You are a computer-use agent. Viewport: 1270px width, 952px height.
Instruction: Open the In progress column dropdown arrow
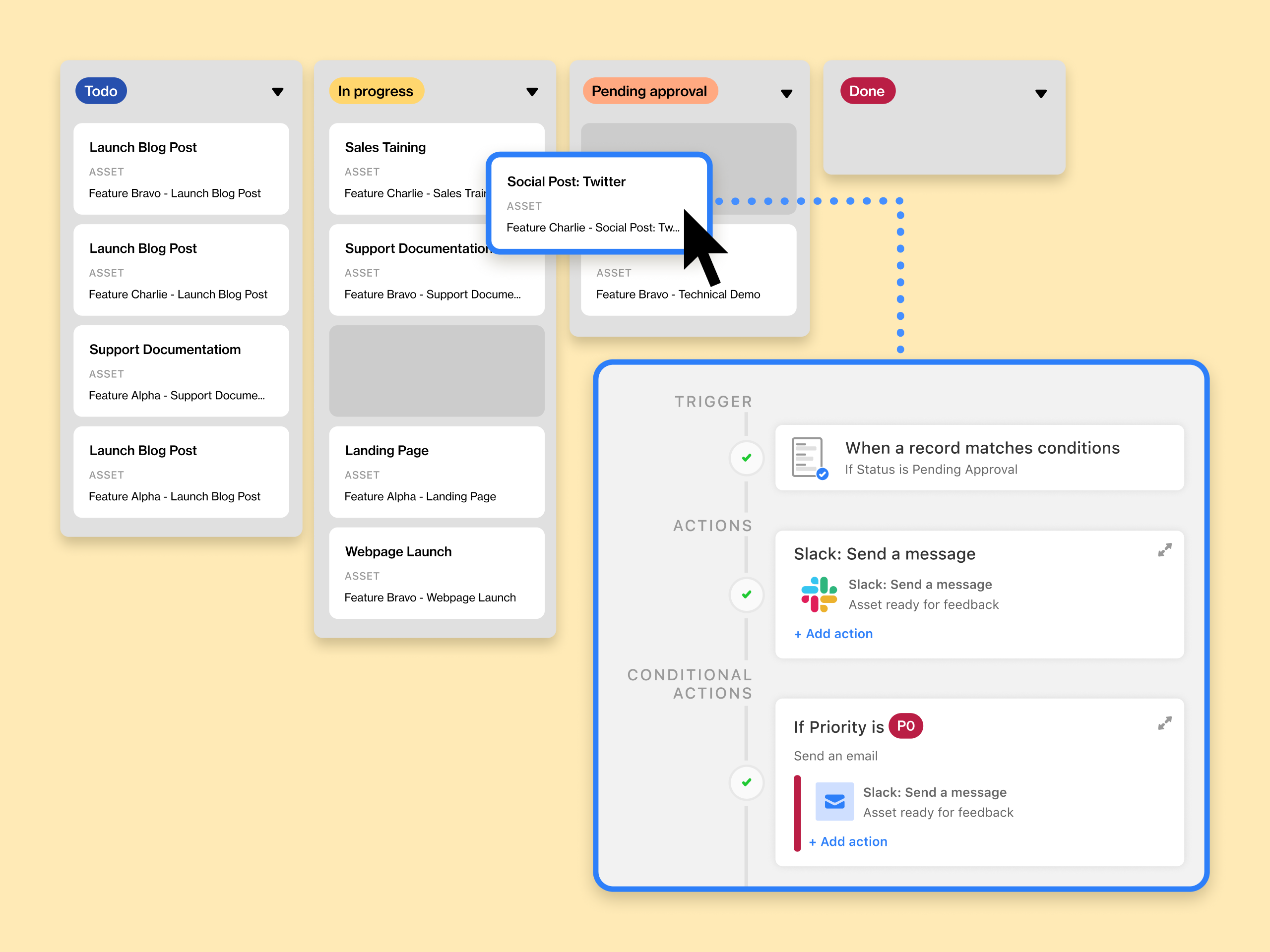(532, 92)
